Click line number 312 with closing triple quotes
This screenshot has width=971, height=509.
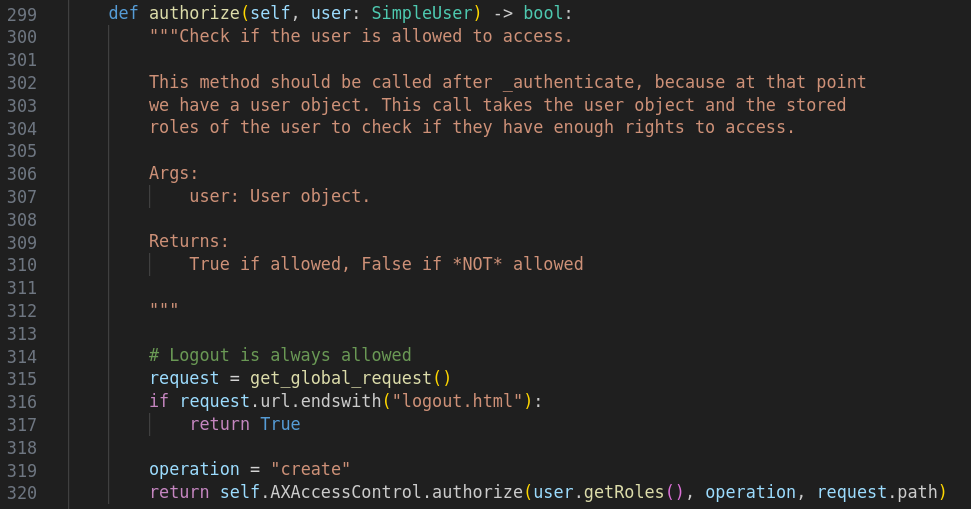[22, 310]
